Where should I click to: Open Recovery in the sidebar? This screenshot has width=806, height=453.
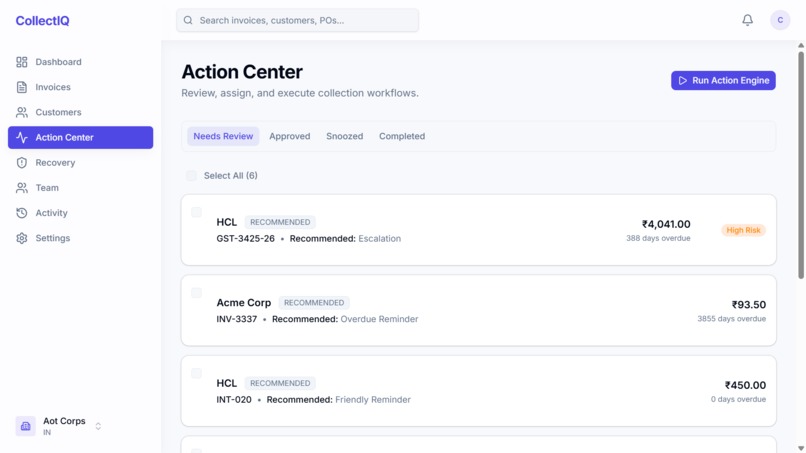coord(80,162)
